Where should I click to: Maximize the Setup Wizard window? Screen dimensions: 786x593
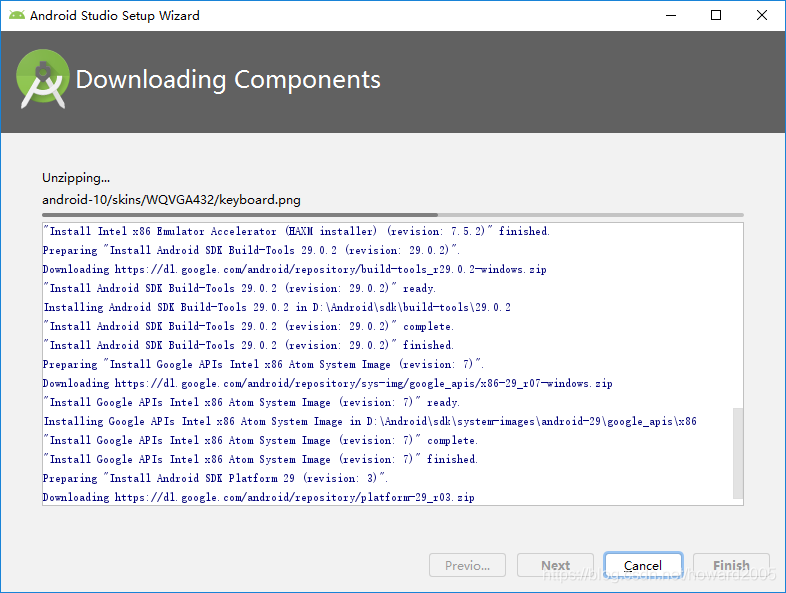pyautogui.click(x=716, y=16)
